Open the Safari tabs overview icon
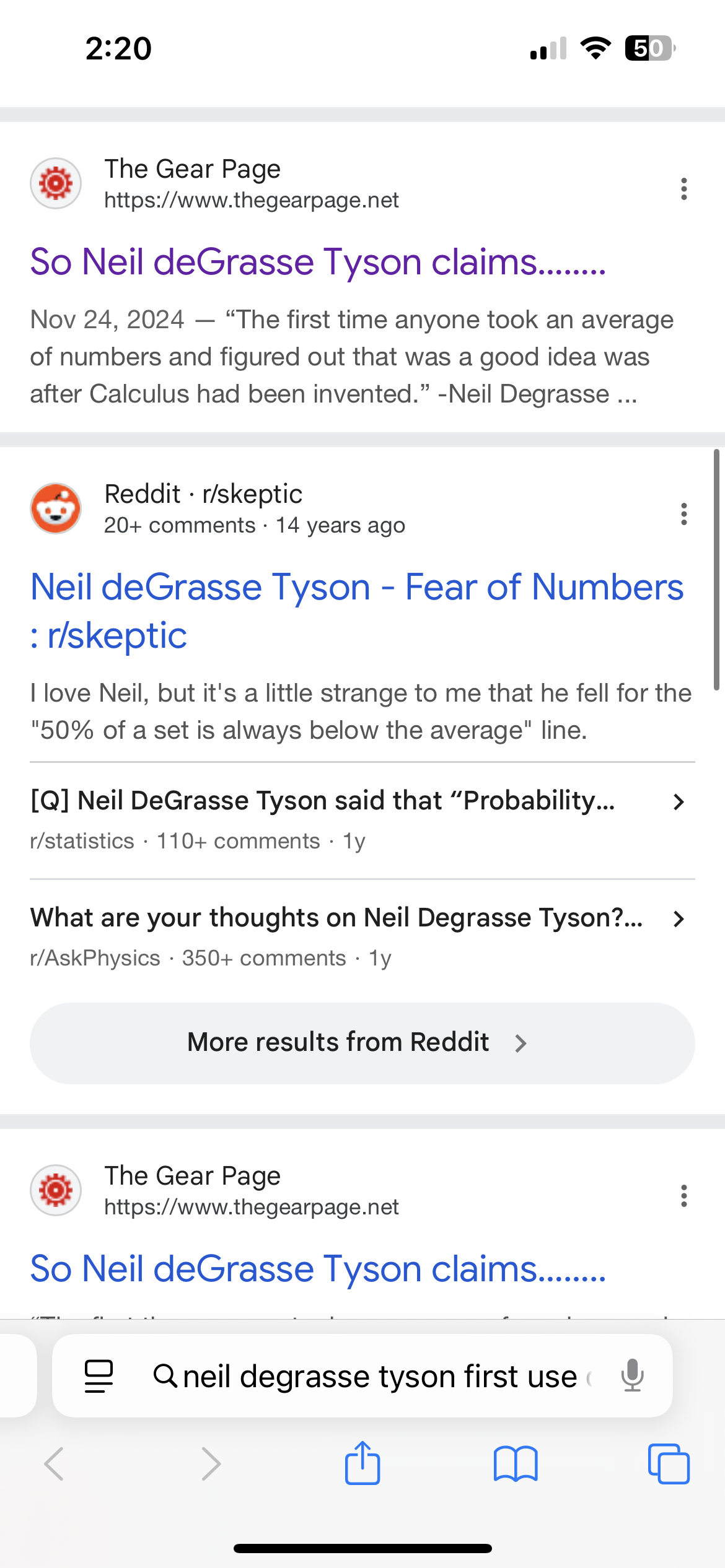The image size is (725, 1568). coord(668,1464)
